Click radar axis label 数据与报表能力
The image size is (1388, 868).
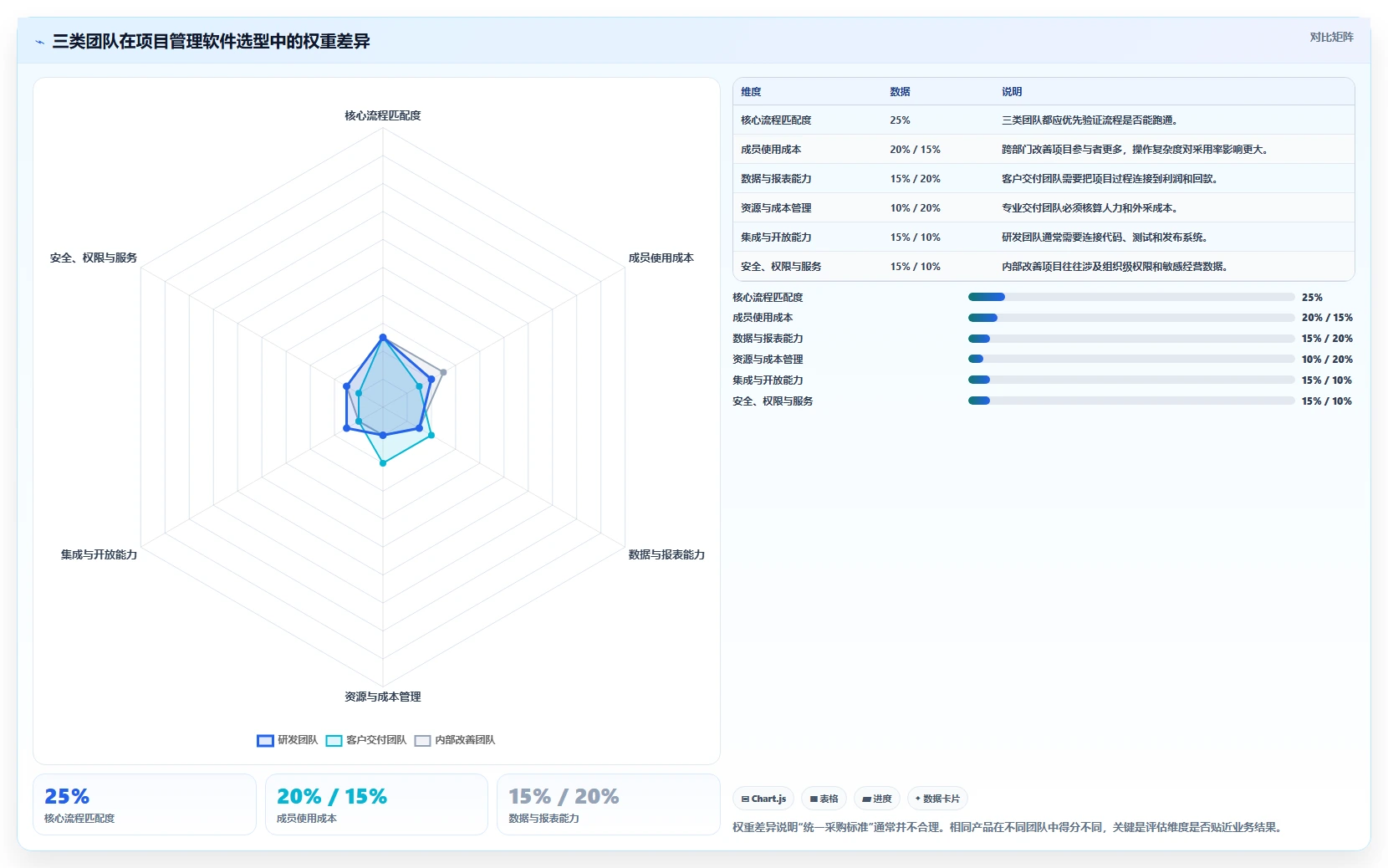point(666,554)
